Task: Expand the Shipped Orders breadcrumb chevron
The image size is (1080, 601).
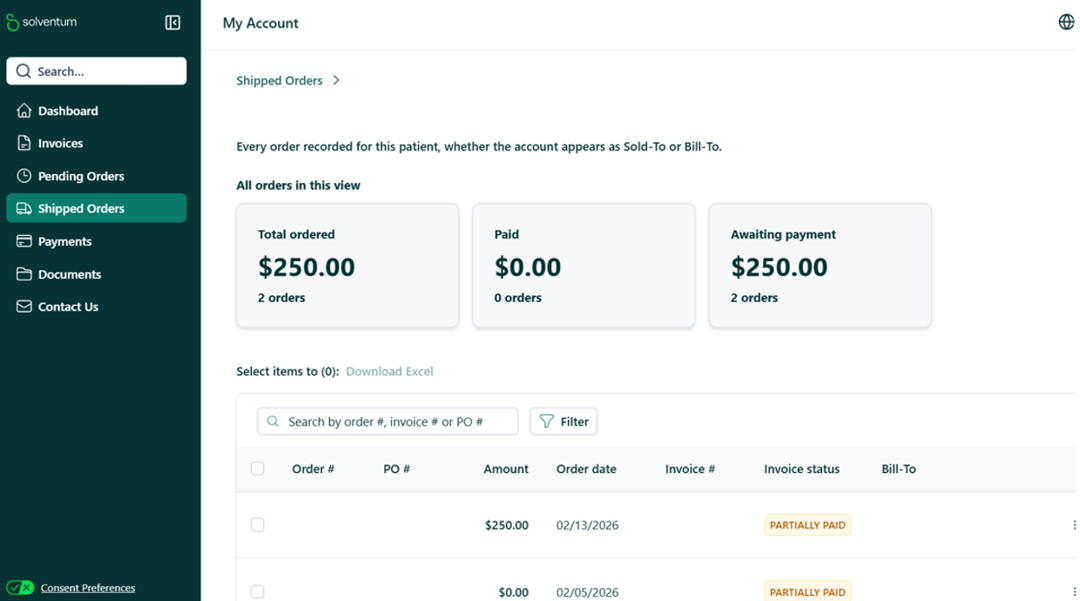Action: coord(336,81)
